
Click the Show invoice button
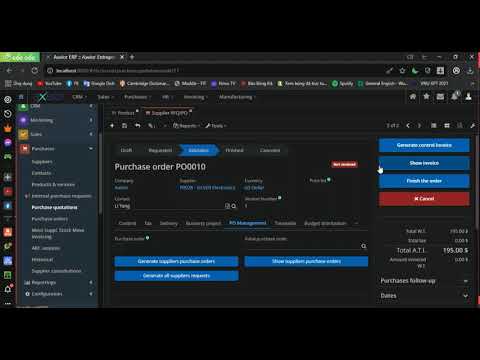point(424,163)
